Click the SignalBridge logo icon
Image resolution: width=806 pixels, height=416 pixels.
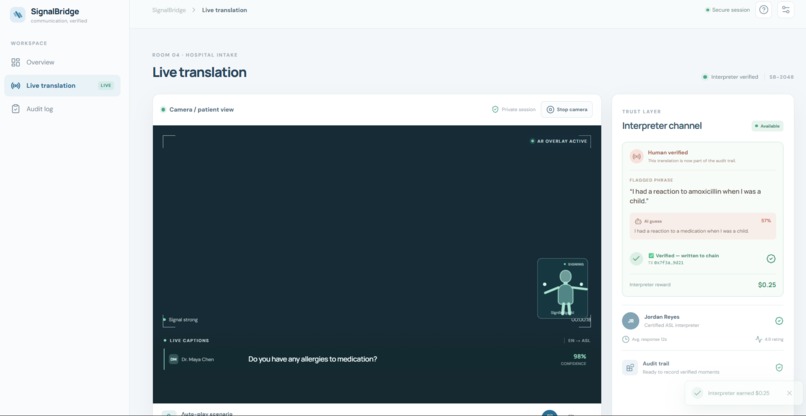click(17, 14)
